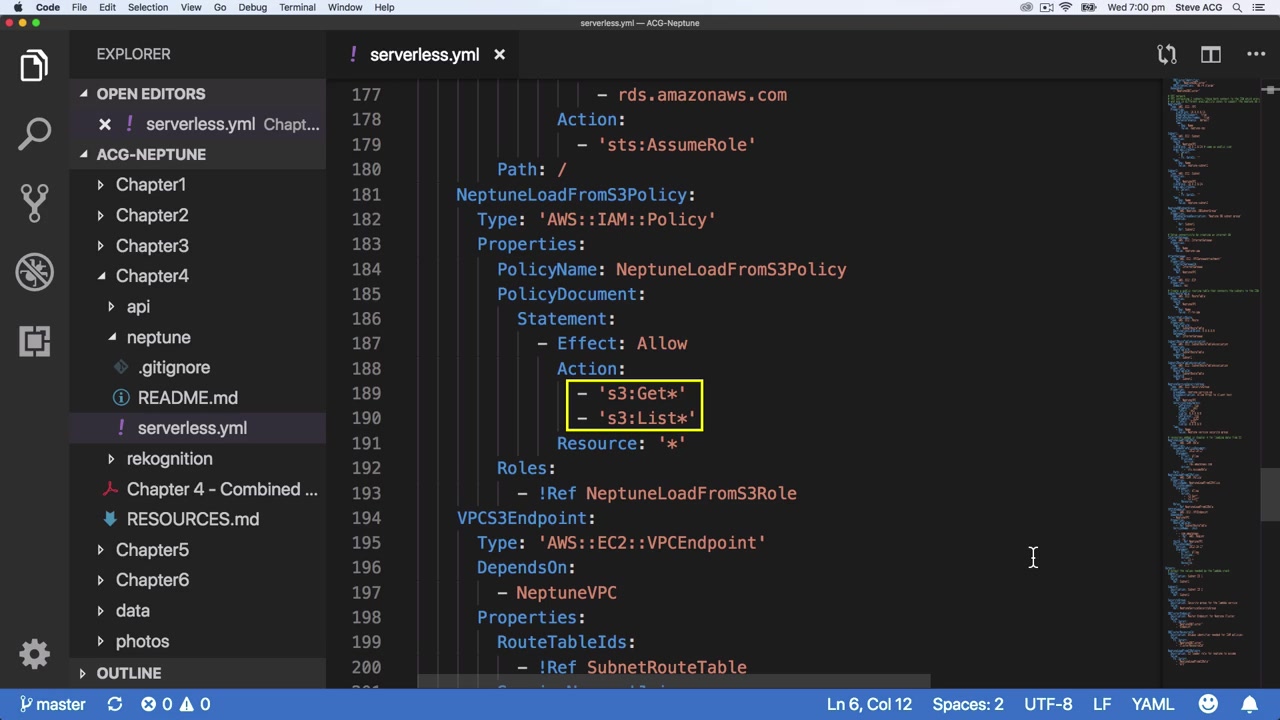Open the Search view in activity bar
This screenshot has height=720, width=1280.
(x=34, y=133)
